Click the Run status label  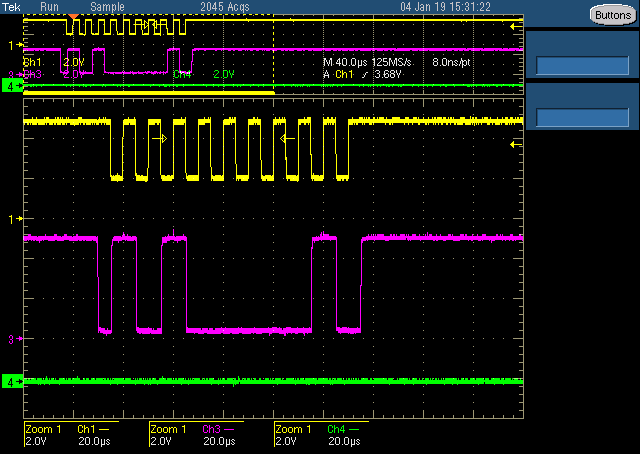pos(49,7)
